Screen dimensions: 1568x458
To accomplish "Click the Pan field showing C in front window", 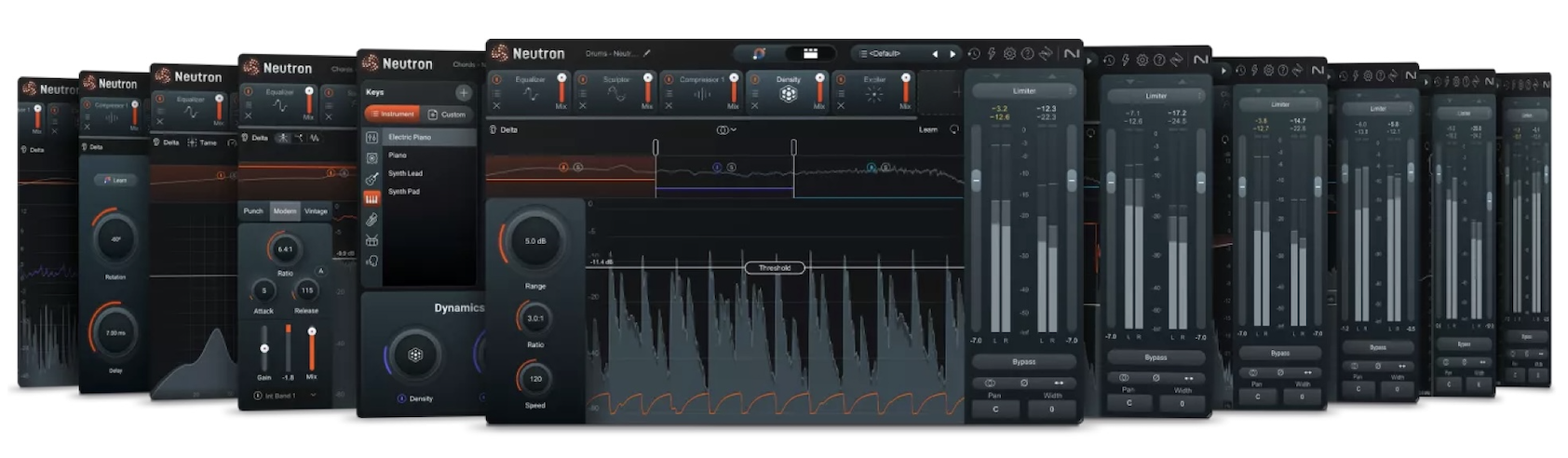I will point(995,408).
